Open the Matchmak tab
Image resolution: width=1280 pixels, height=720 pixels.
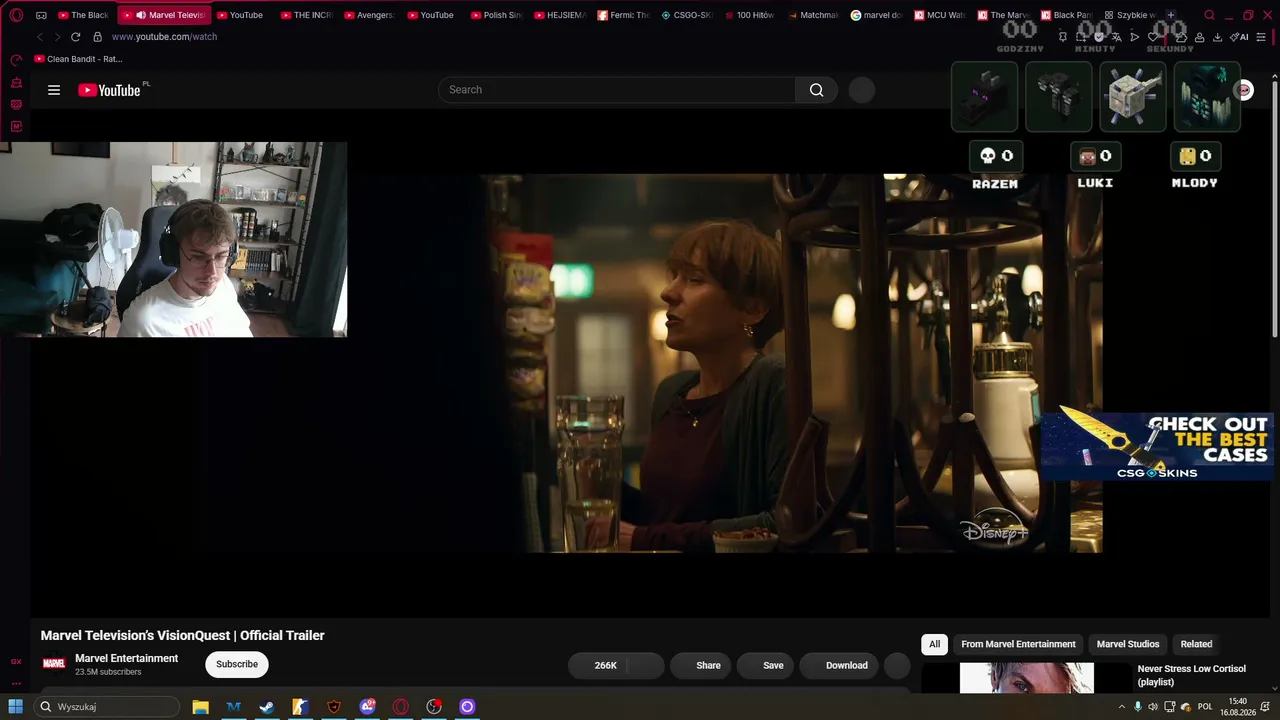tap(813, 15)
